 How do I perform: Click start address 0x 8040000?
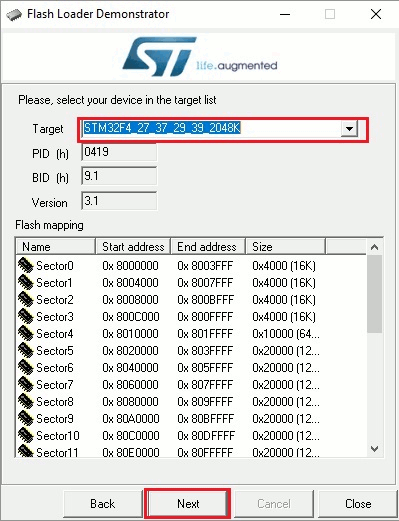tap(130, 368)
